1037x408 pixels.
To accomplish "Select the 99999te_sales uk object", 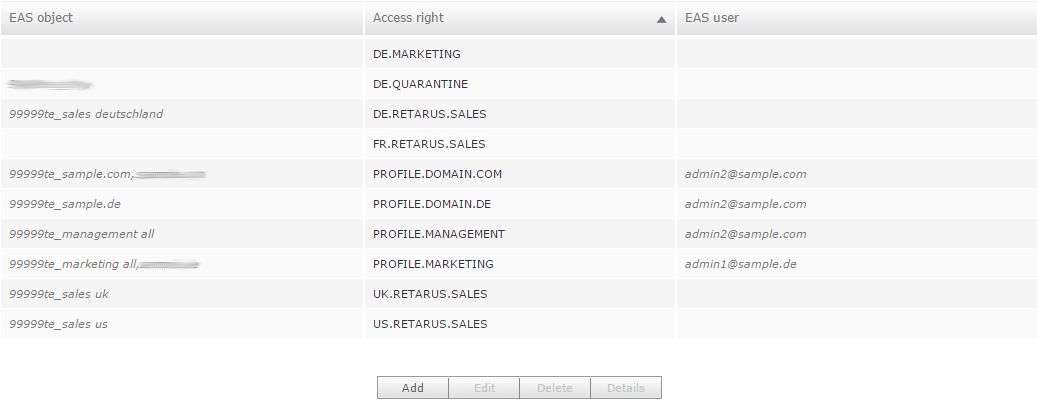I will [x=58, y=294].
